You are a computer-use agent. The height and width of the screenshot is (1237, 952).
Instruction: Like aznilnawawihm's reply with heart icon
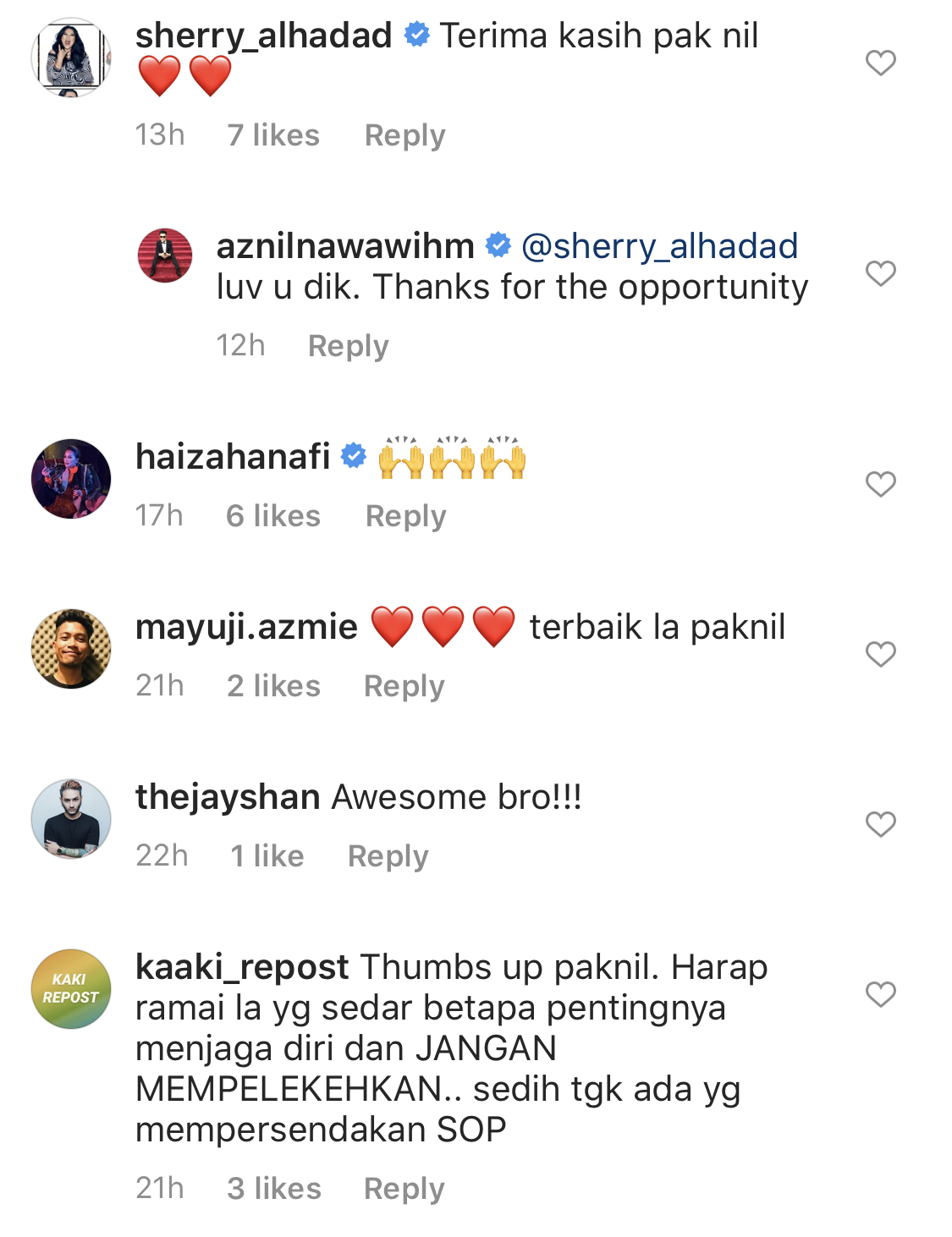click(880, 273)
